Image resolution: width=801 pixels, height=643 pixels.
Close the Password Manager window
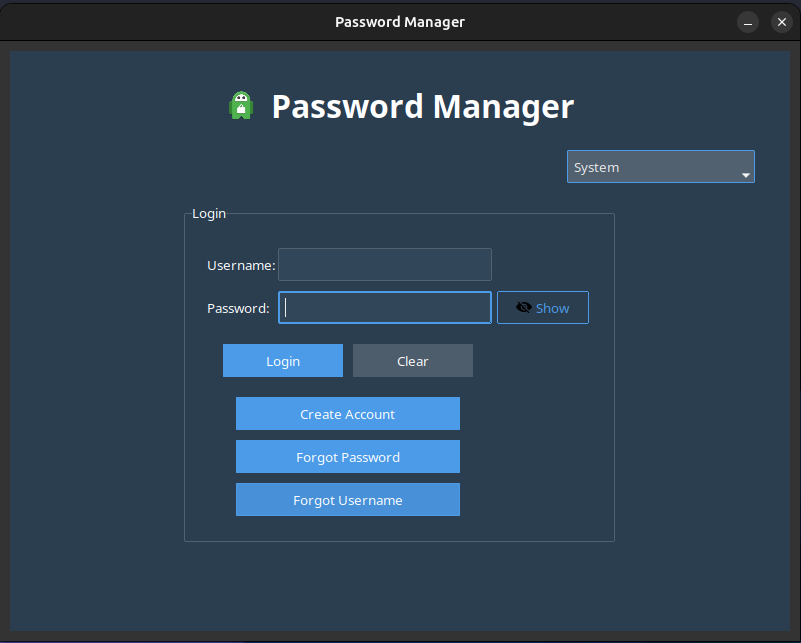pyautogui.click(x=781, y=22)
